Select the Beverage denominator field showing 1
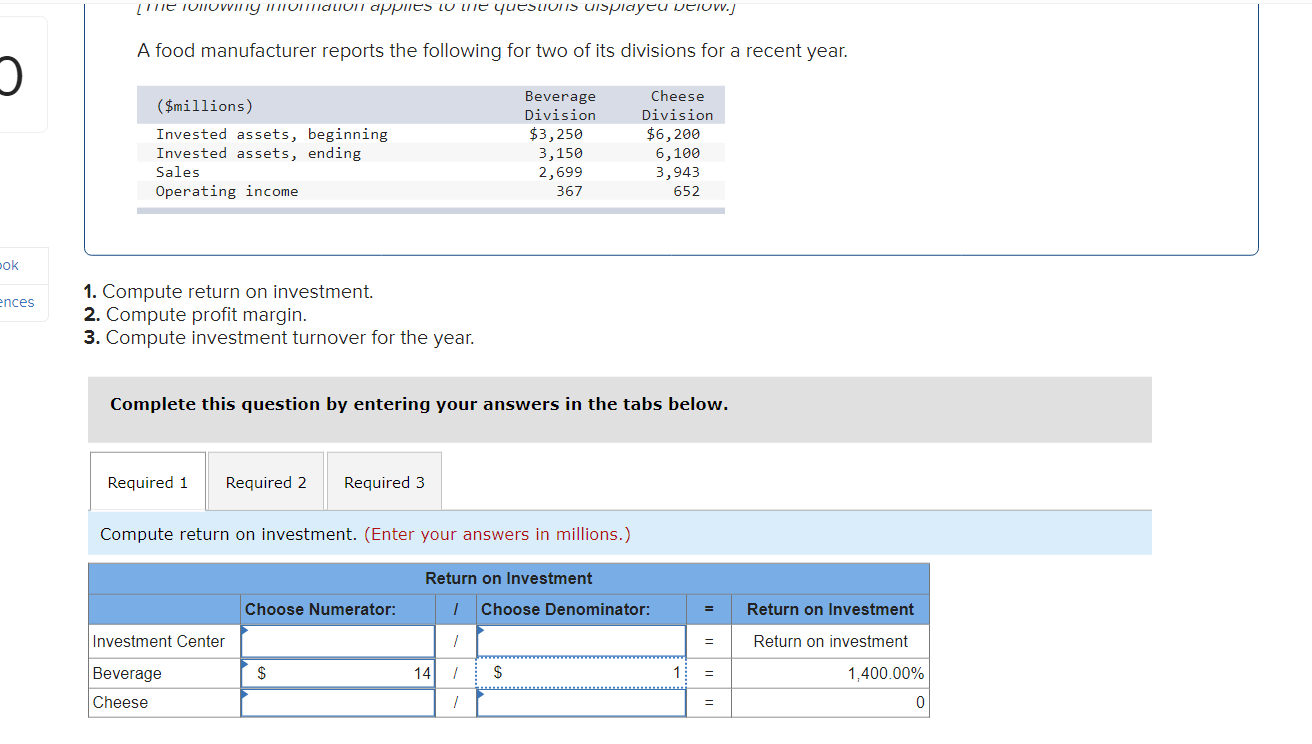 coord(581,673)
